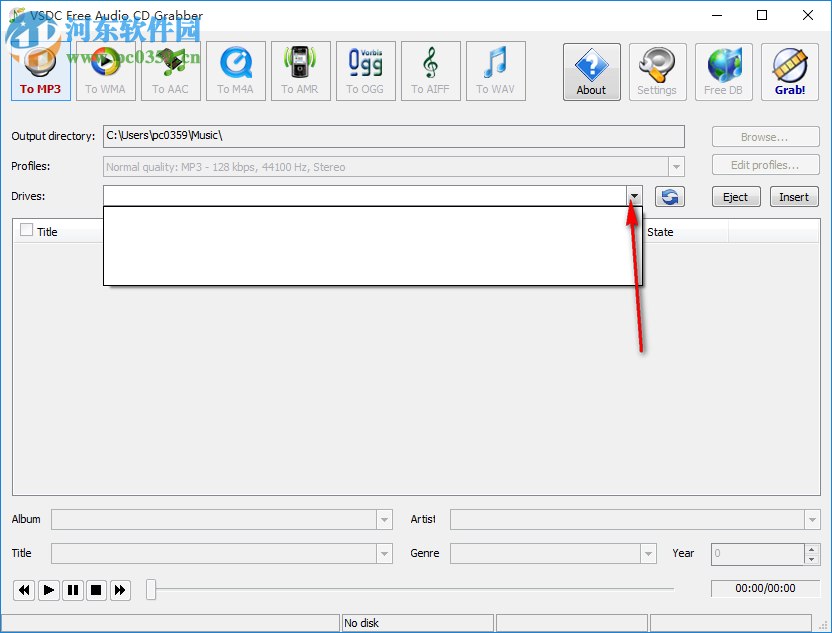The height and width of the screenshot is (633, 832).
Task: Open the Genre dropdown
Action: click(647, 553)
